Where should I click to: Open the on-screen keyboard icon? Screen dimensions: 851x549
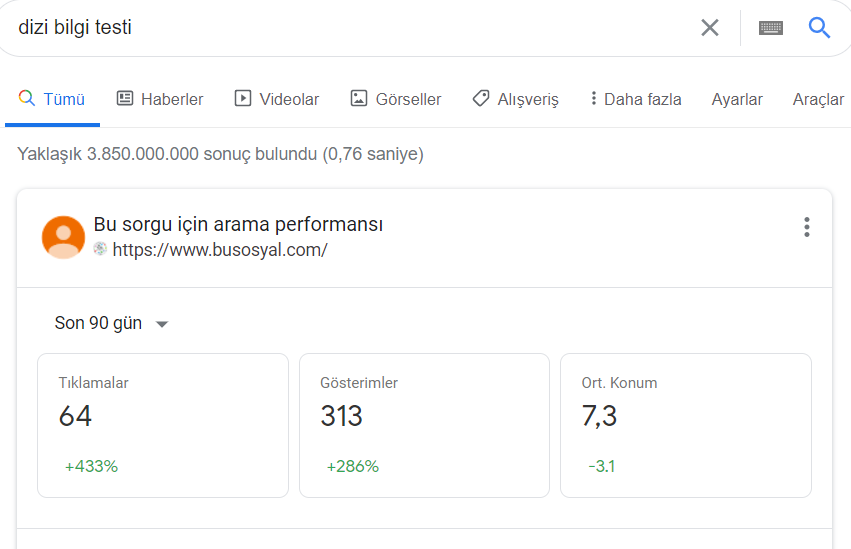tap(771, 28)
